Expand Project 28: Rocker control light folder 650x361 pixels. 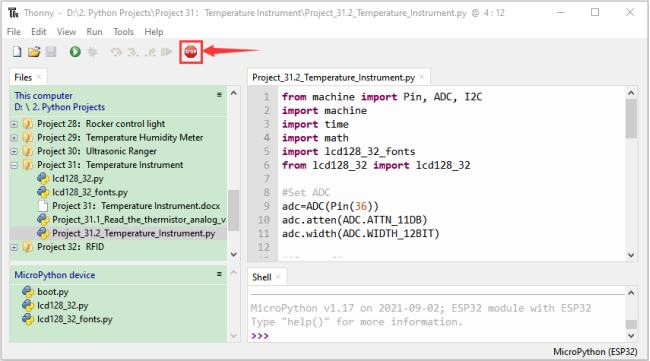[14, 124]
